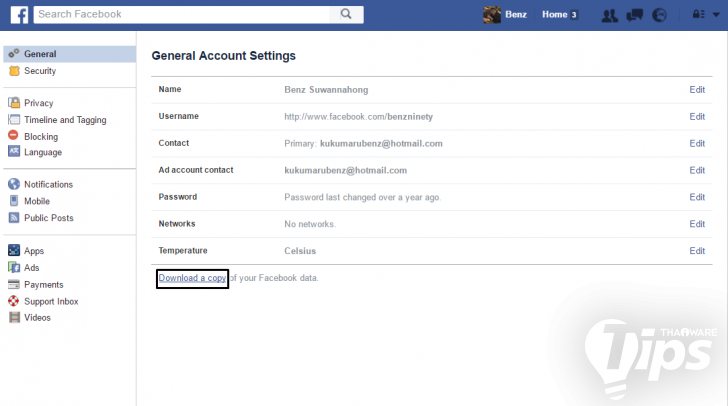Open Support Inbox in sidebar
The width and height of the screenshot is (728, 406).
tap(51, 301)
